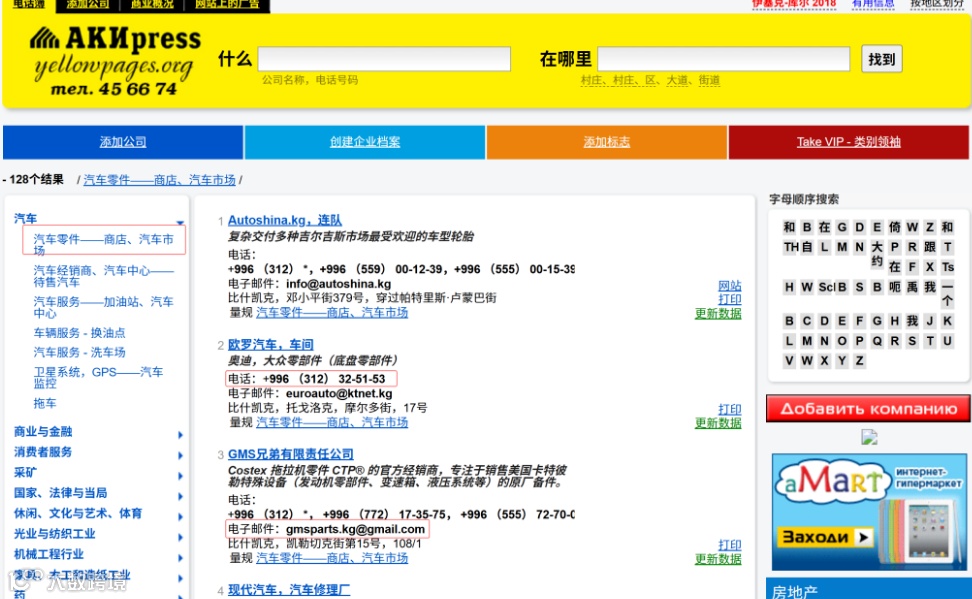Screen dimensions: 972x599
Task: Open the 网站上的广告 top menu item
Action: pyautogui.click(x=227, y=5)
